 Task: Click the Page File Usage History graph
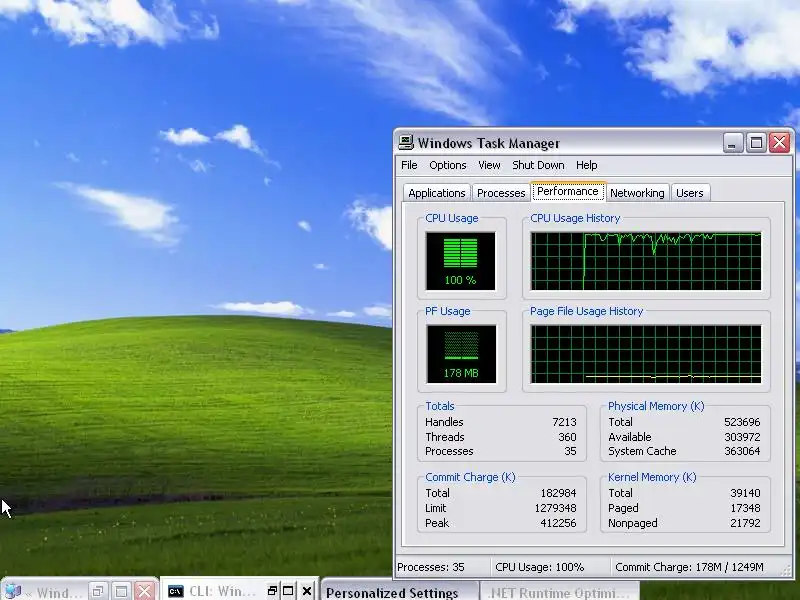(x=646, y=354)
